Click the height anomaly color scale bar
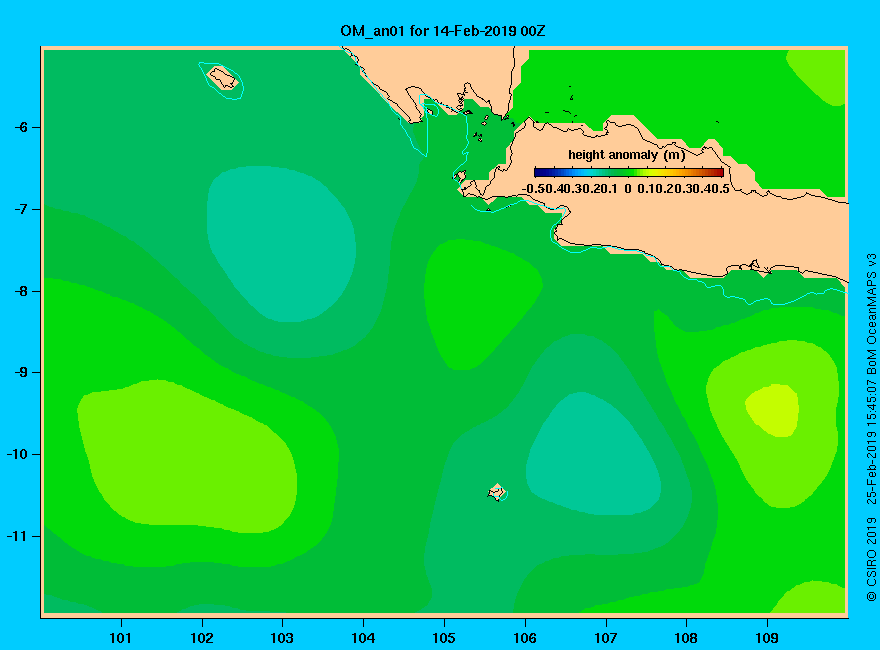Screen dimensions: 880x650 pyautogui.click(x=629, y=172)
